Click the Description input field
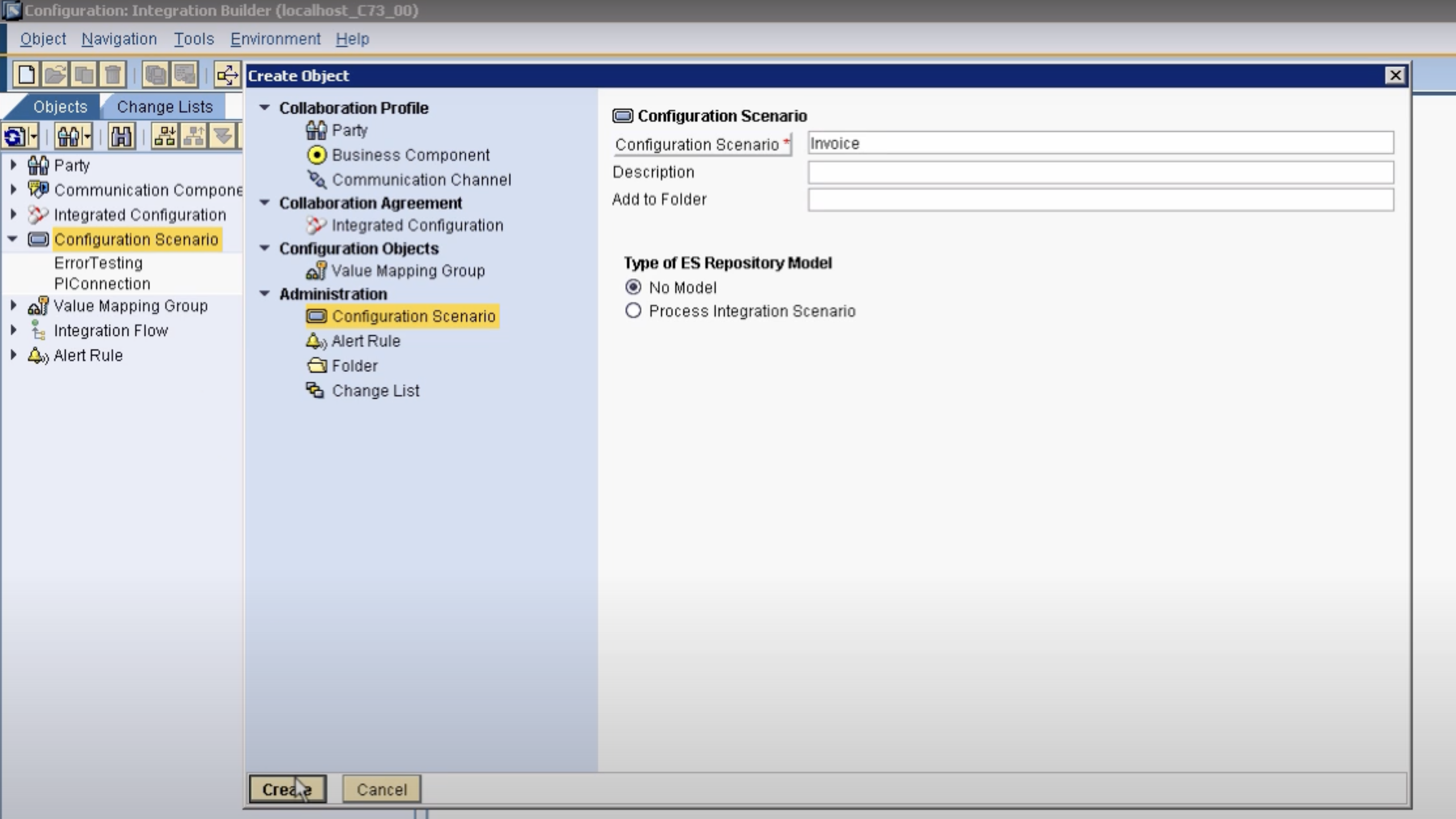The width and height of the screenshot is (1456, 819). pyautogui.click(x=1100, y=172)
